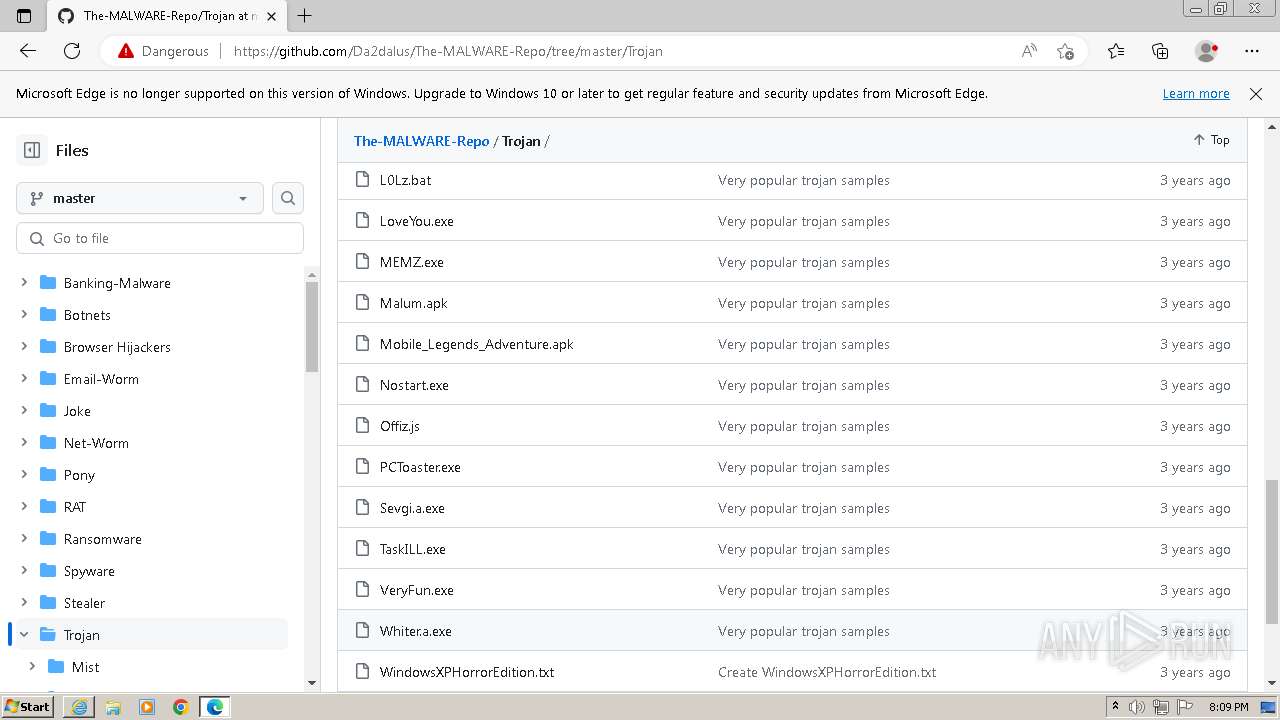Expand the Net-Worm folder chevron
The image size is (1280, 720).
pos(24,443)
